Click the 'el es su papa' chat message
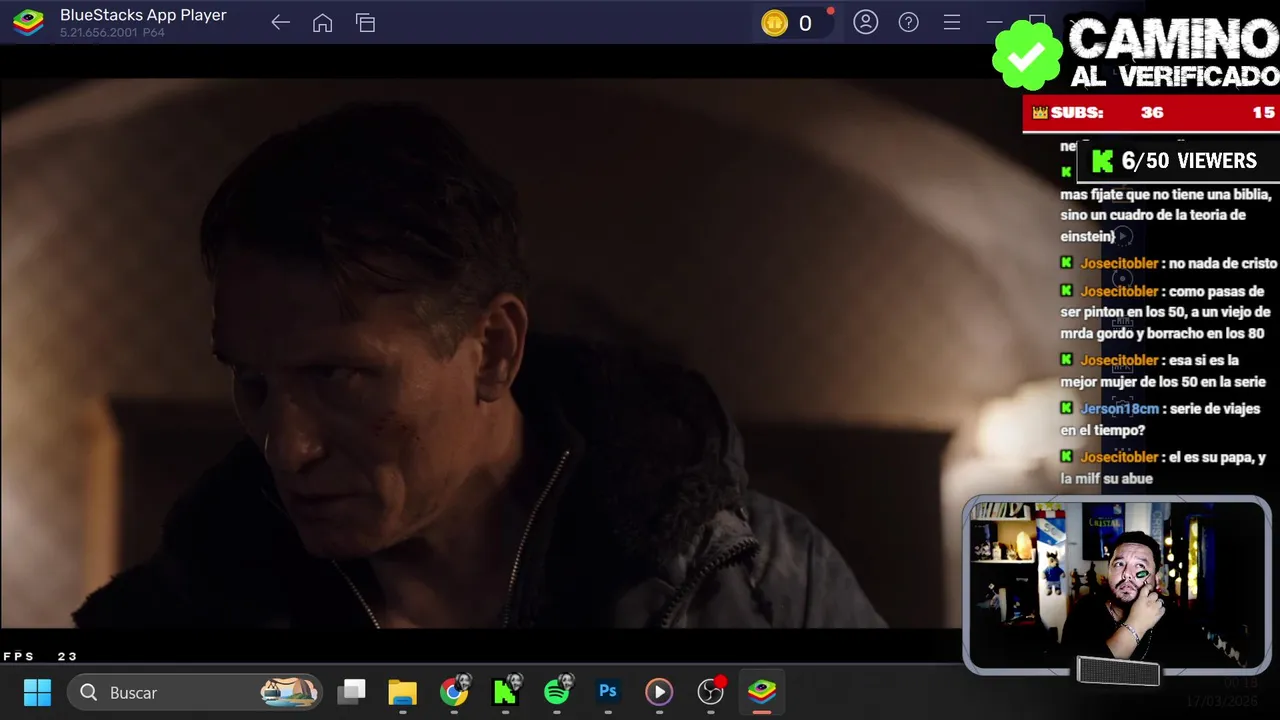 pyautogui.click(x=1163, y=467)
